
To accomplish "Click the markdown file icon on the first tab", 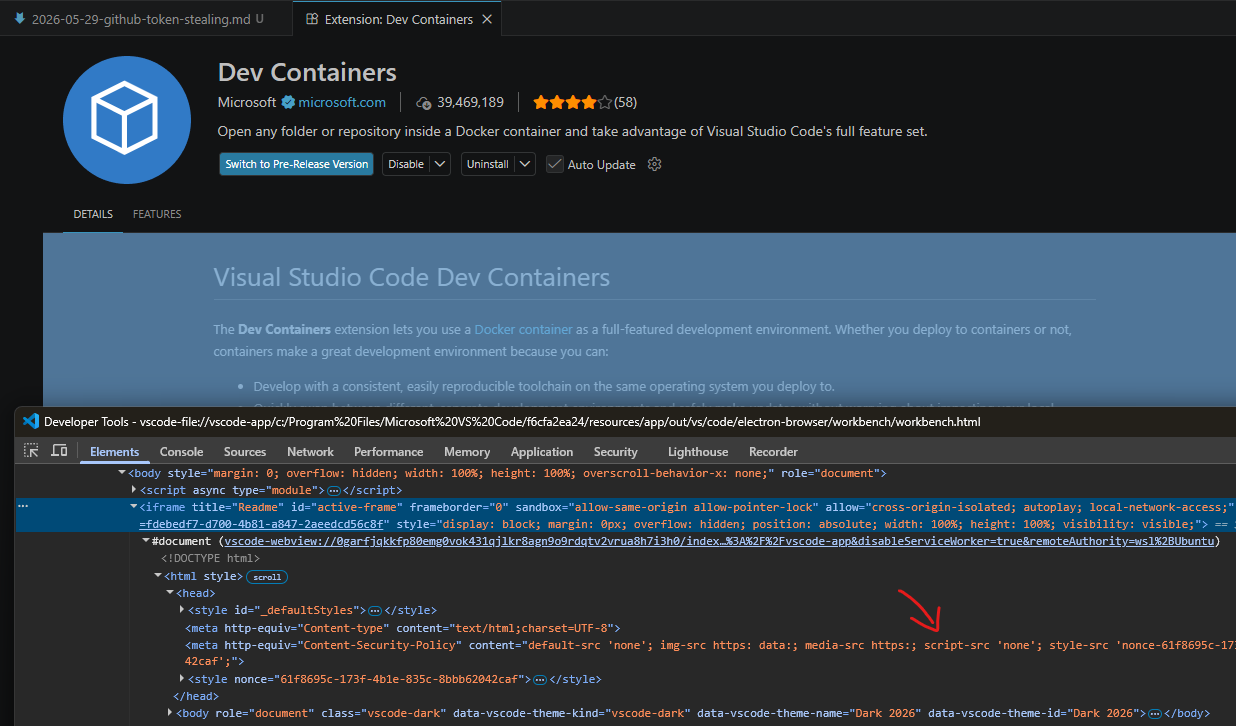I will point(19,19).
